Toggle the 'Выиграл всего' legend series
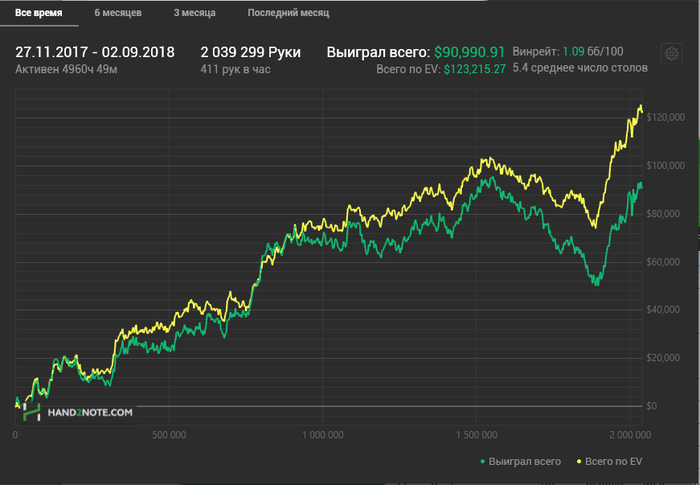The image size is (700, 485). (521, 461)
